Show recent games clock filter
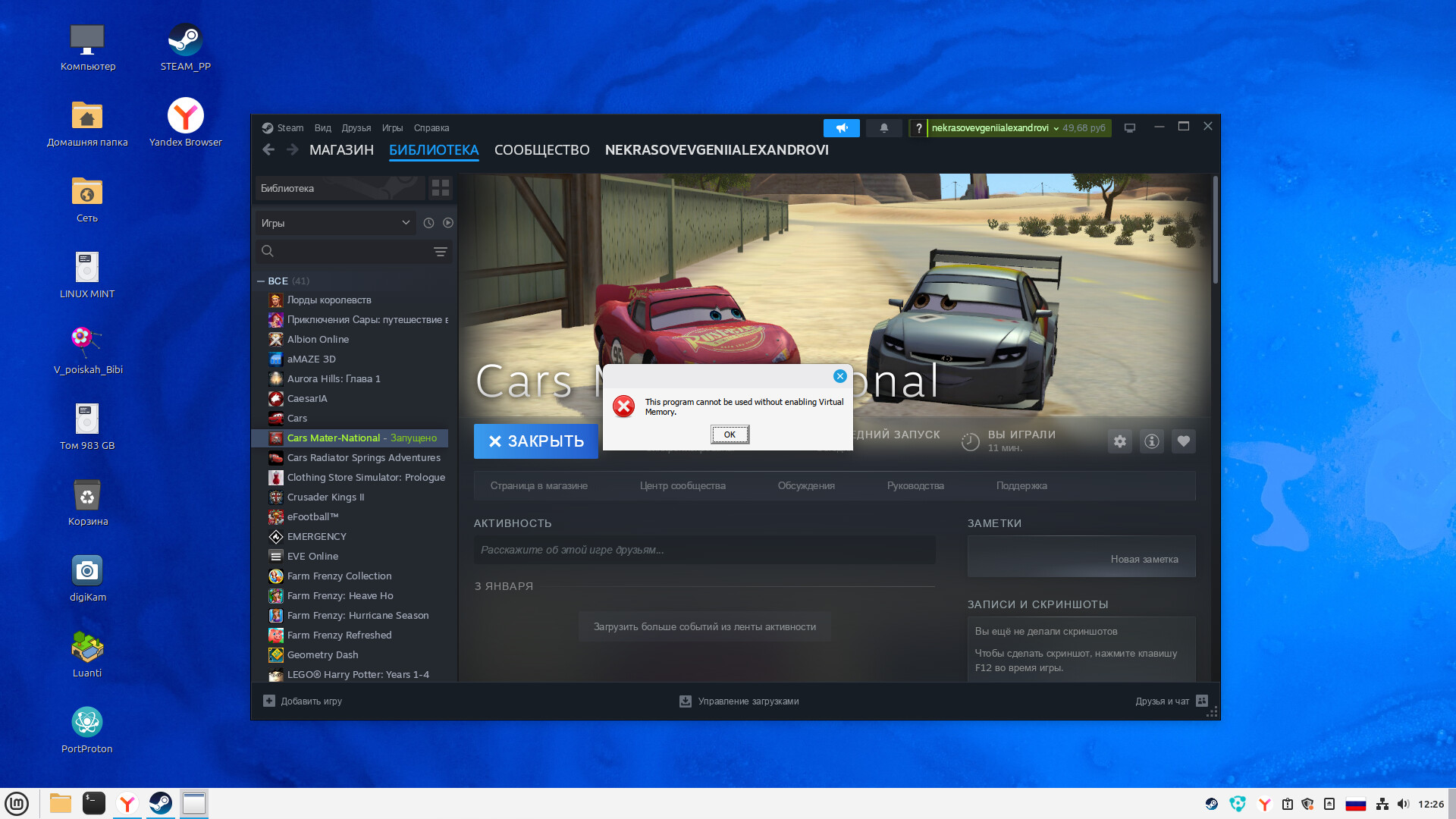 pos(428,223)
